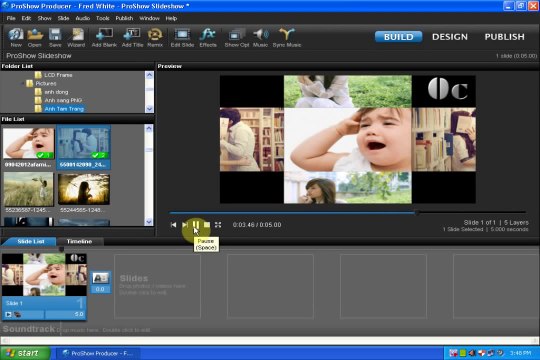
Task: Open the Publish menu
Action: click(124, 18)
